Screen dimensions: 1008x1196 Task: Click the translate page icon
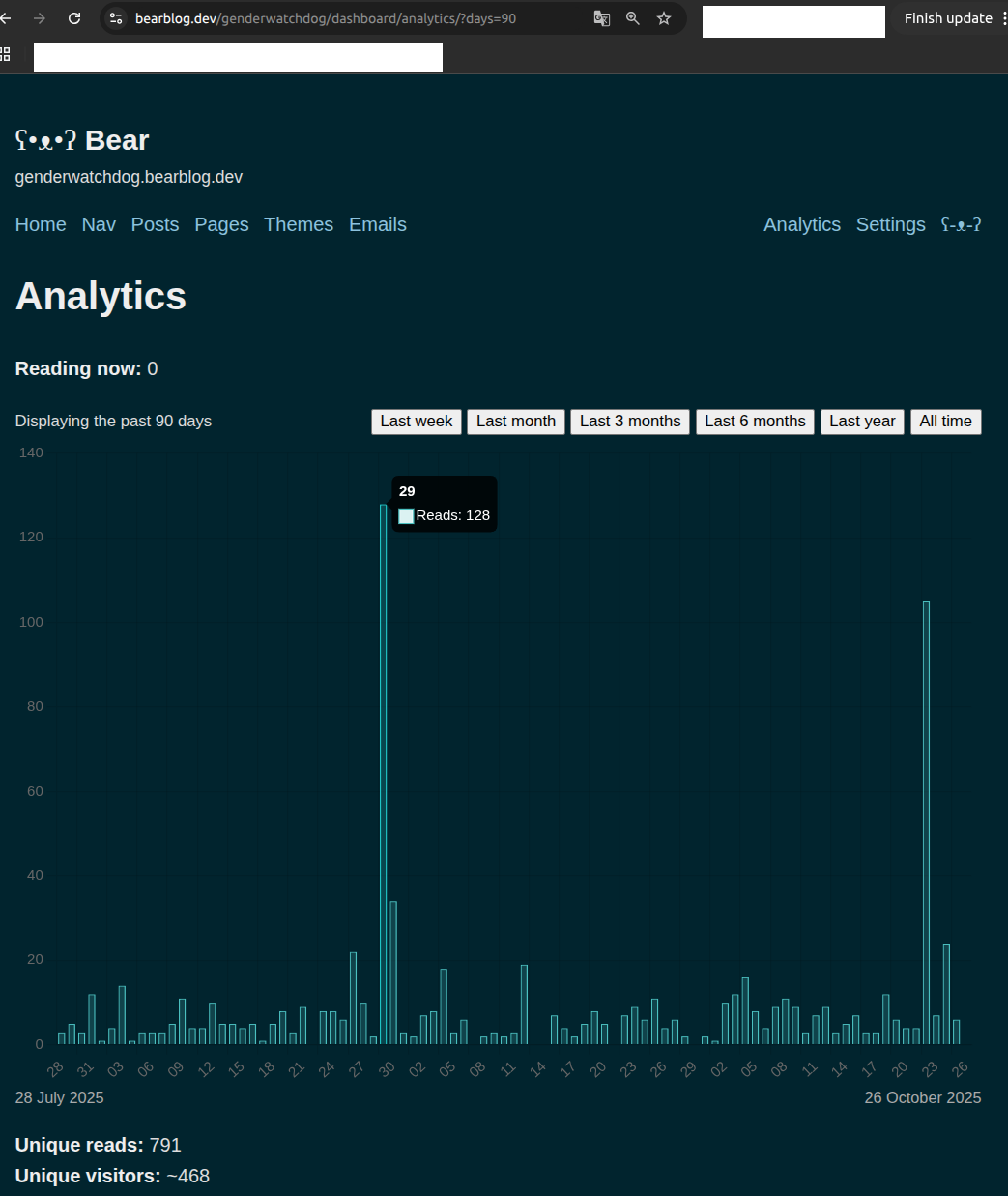(x=602, y=18)
